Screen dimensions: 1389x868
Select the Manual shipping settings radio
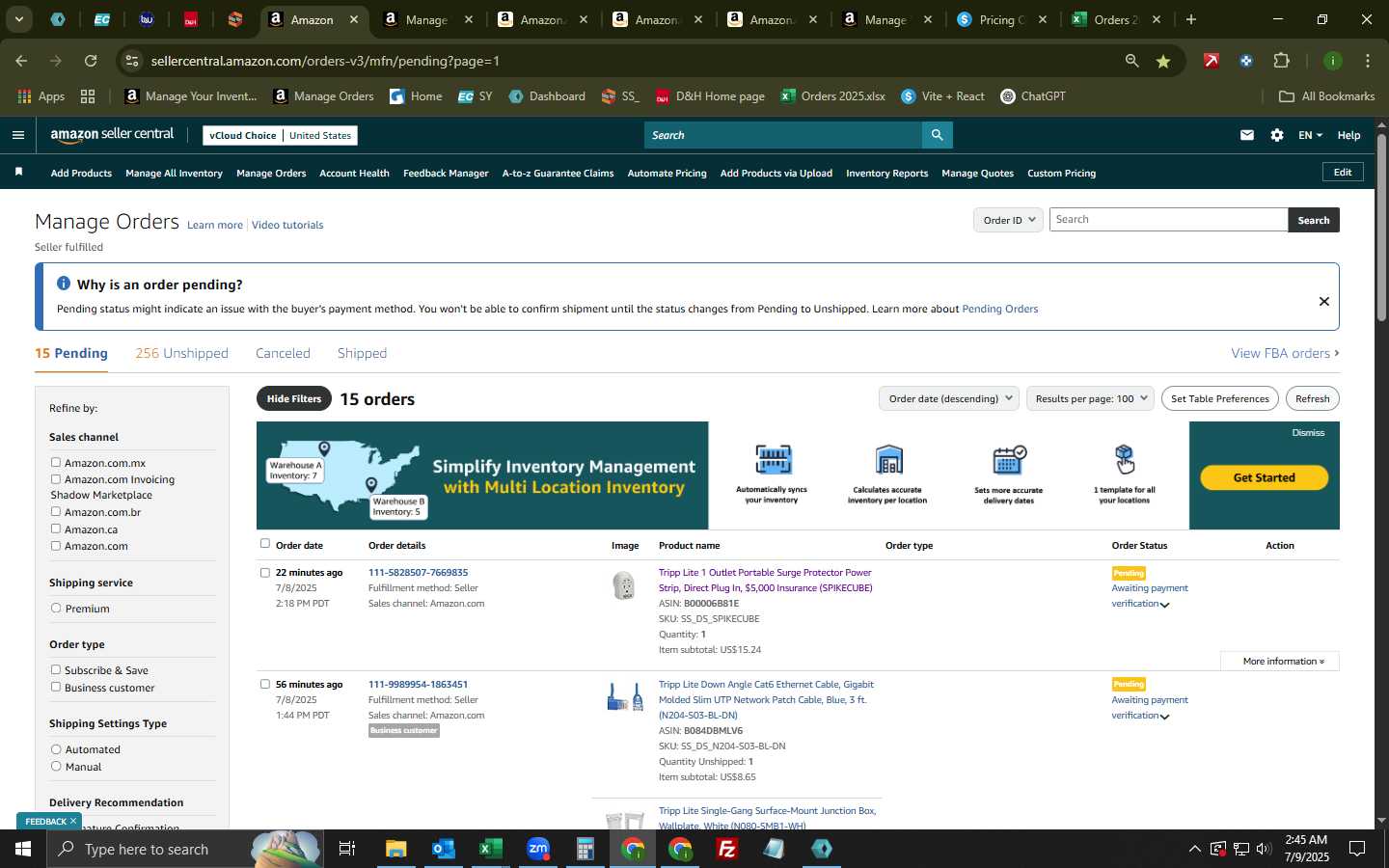(56, 767)
